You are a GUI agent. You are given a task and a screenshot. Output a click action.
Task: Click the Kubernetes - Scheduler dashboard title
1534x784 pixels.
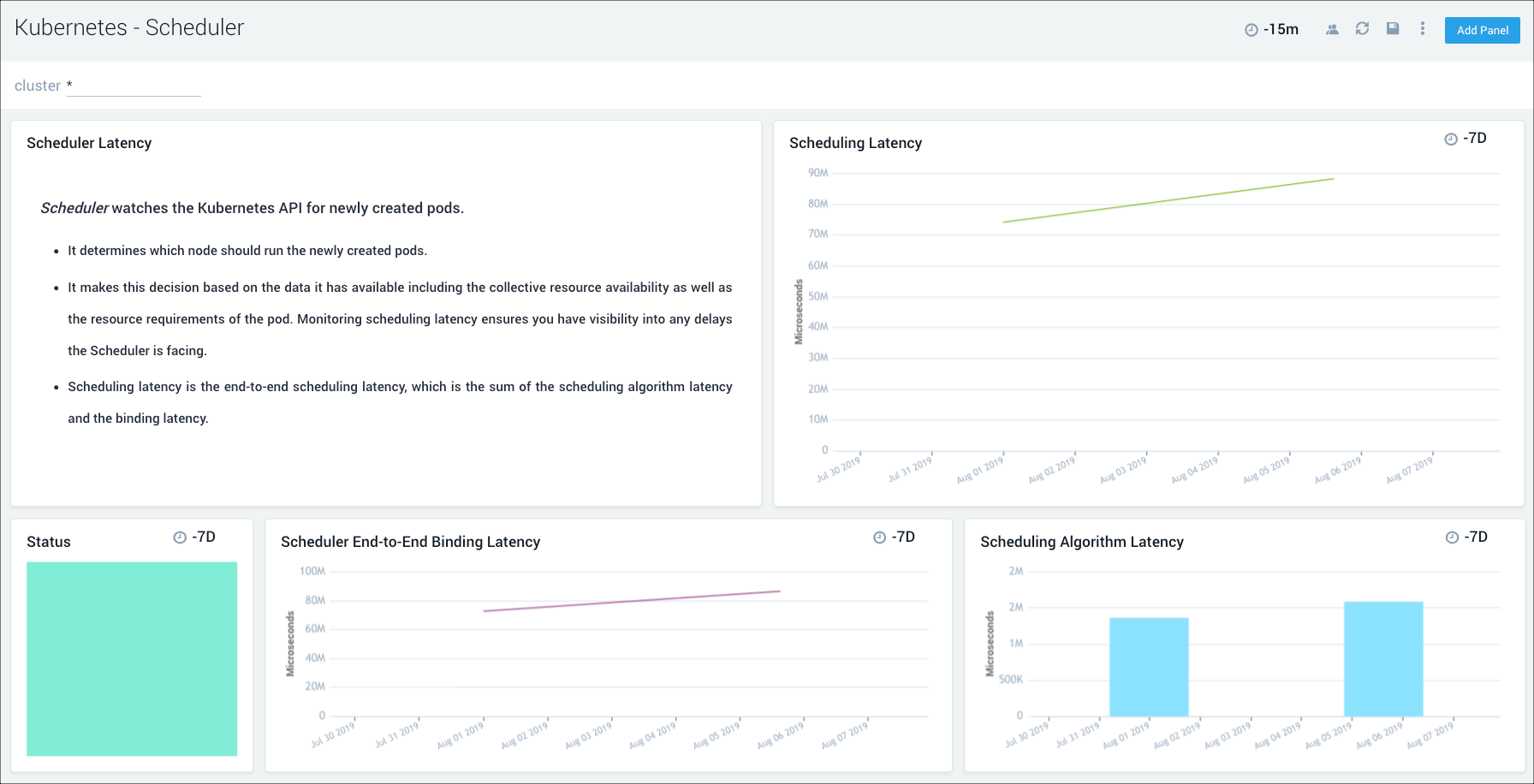pos(129,27)
